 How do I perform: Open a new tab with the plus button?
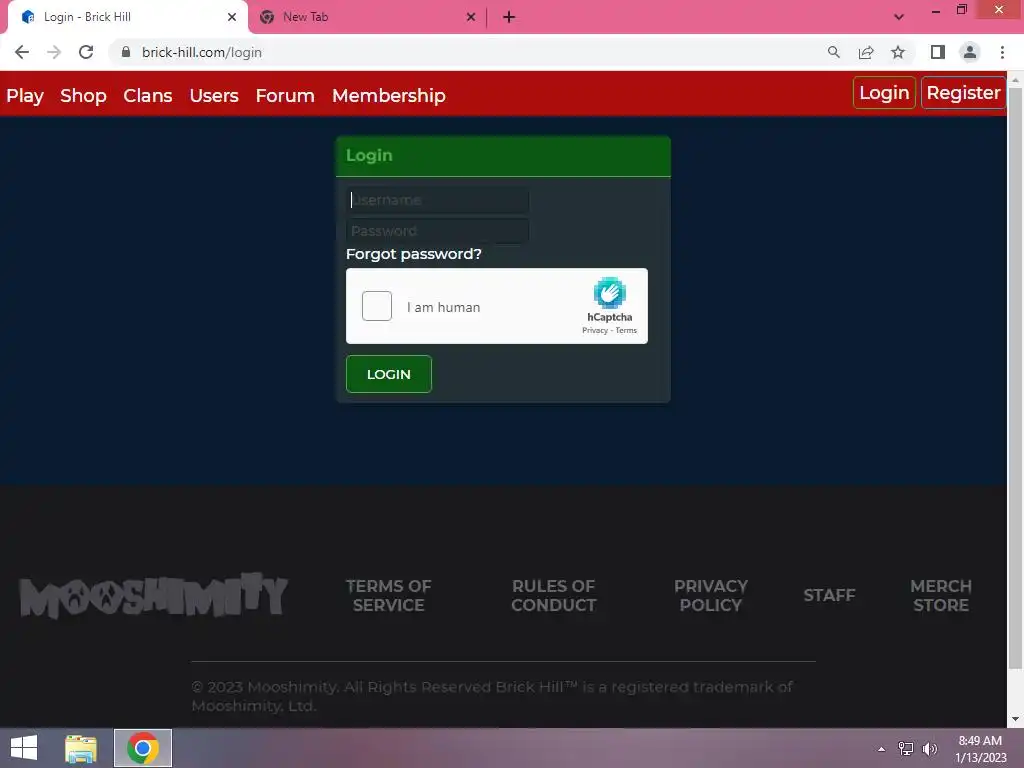[x=509, y=17]
